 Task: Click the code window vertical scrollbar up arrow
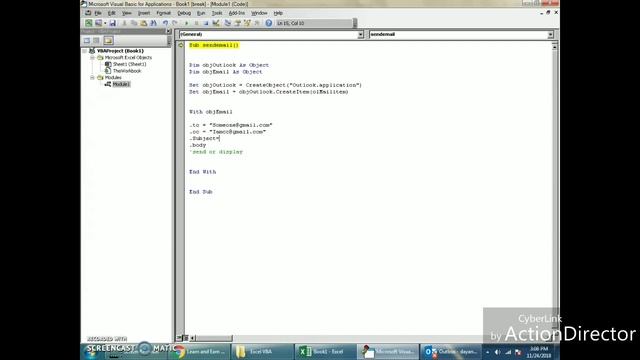coord(554,47)
